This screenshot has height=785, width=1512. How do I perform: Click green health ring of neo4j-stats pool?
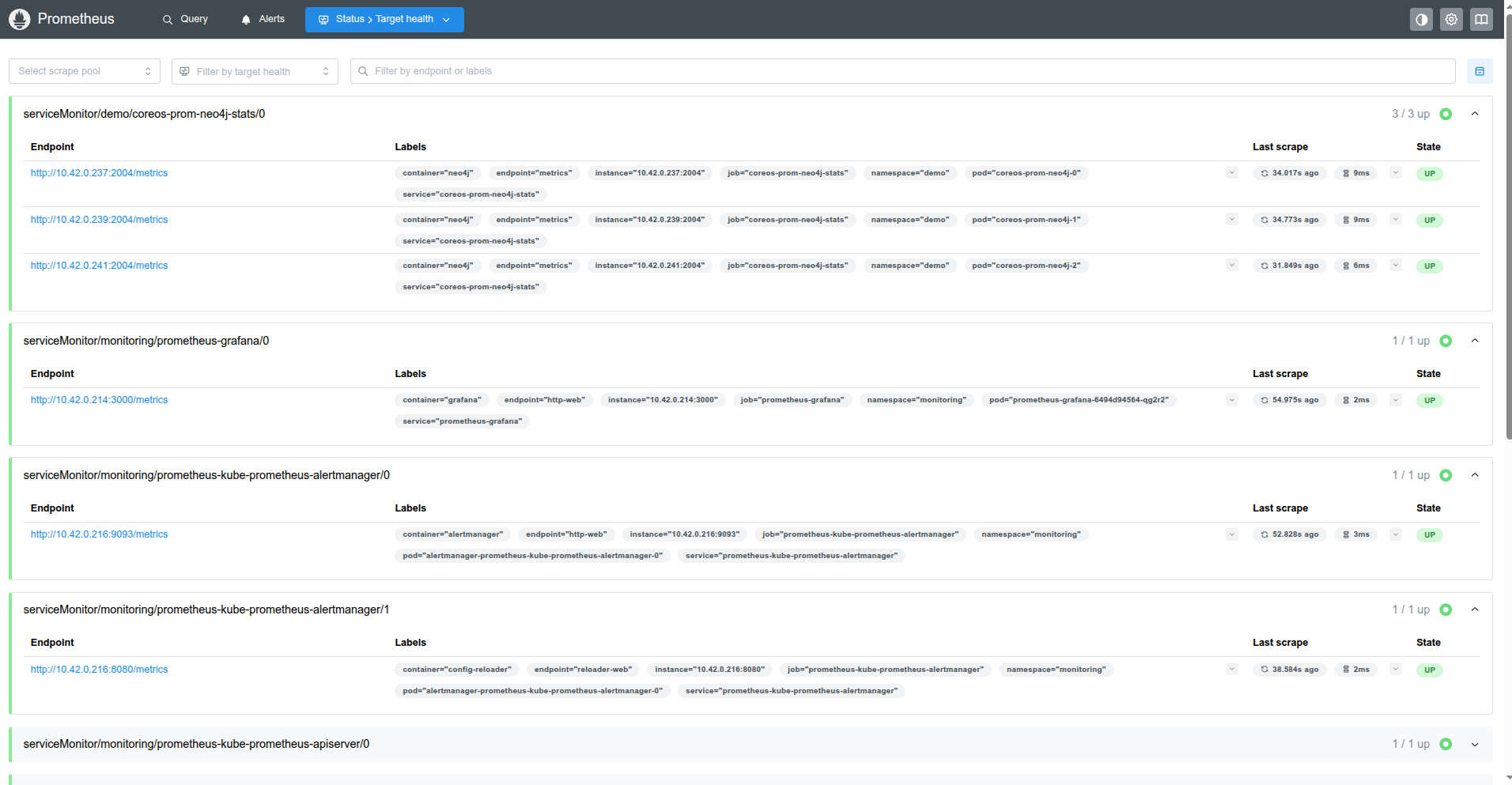(1446, 114)
